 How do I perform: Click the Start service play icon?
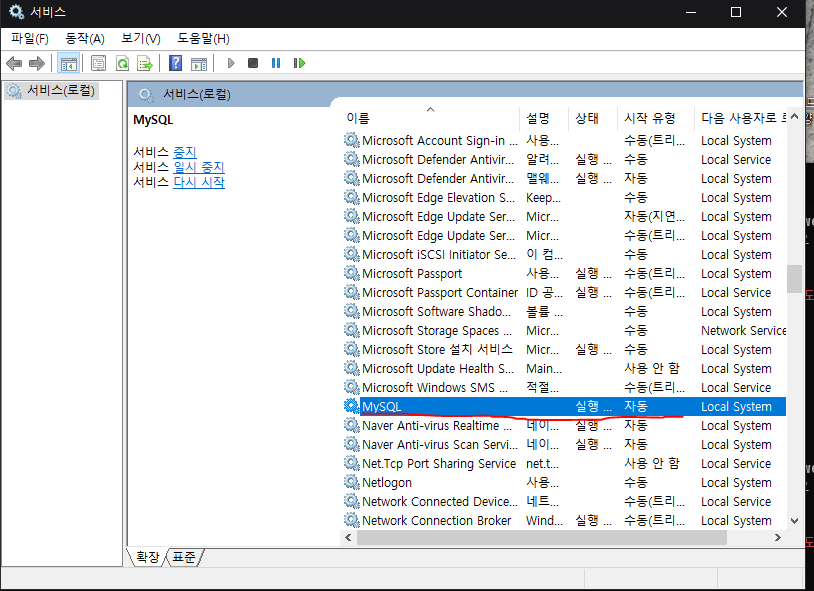pos(231,63)
